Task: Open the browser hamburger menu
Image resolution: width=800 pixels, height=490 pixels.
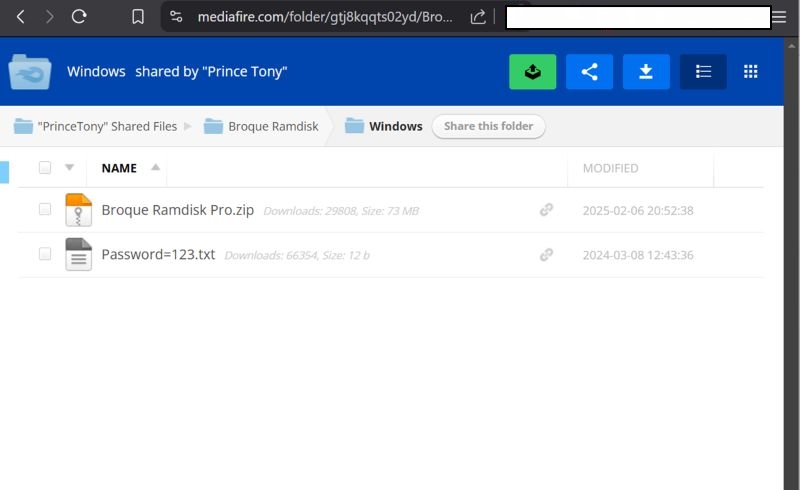Action: point(779,17)
